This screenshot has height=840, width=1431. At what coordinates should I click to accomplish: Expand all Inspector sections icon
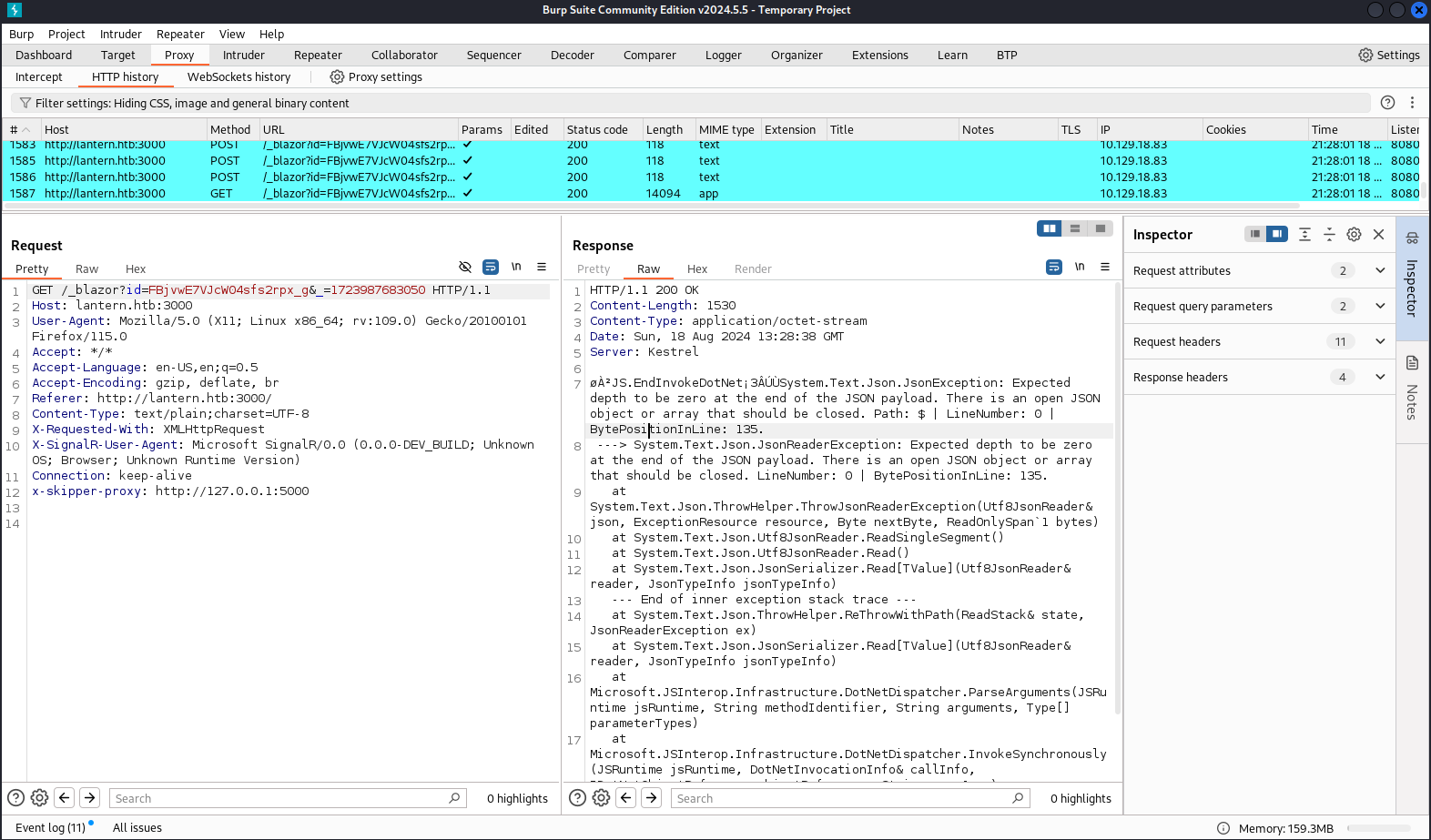[1304, 234]
